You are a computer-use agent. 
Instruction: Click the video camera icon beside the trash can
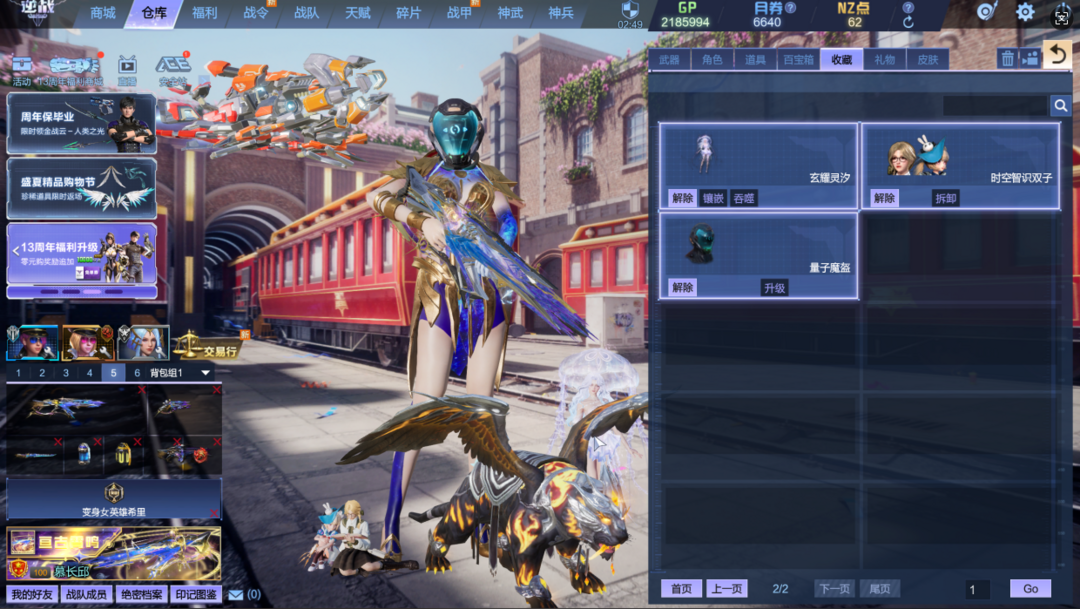(1030, 59)
